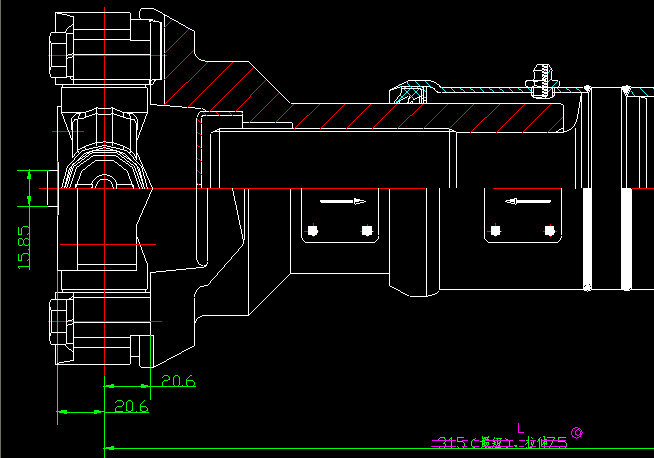Click lower-left square marker in left plate
The image size is (654, 458).
313,231
